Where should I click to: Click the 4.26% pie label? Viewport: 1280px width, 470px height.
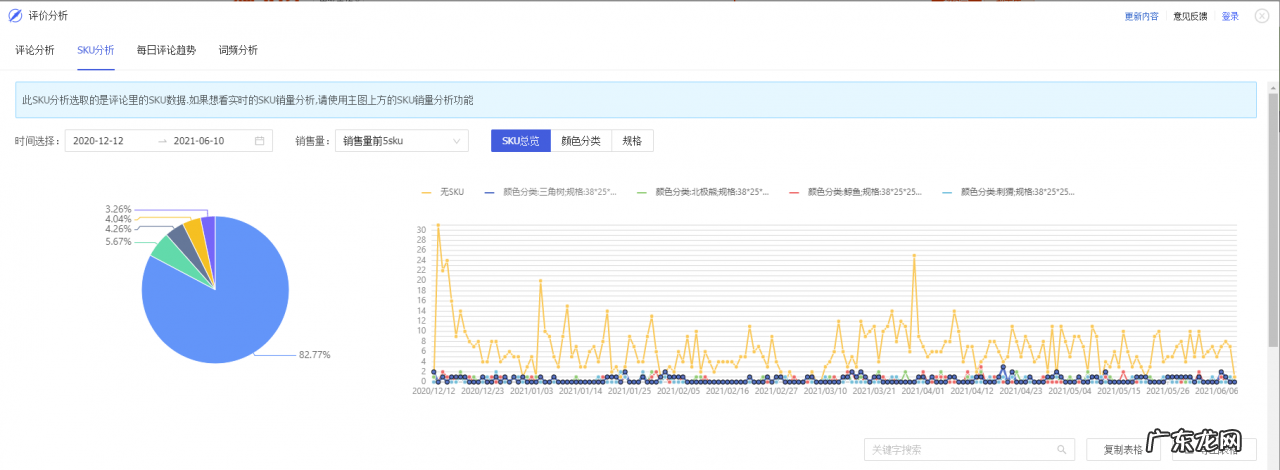(x=118, y=229)
